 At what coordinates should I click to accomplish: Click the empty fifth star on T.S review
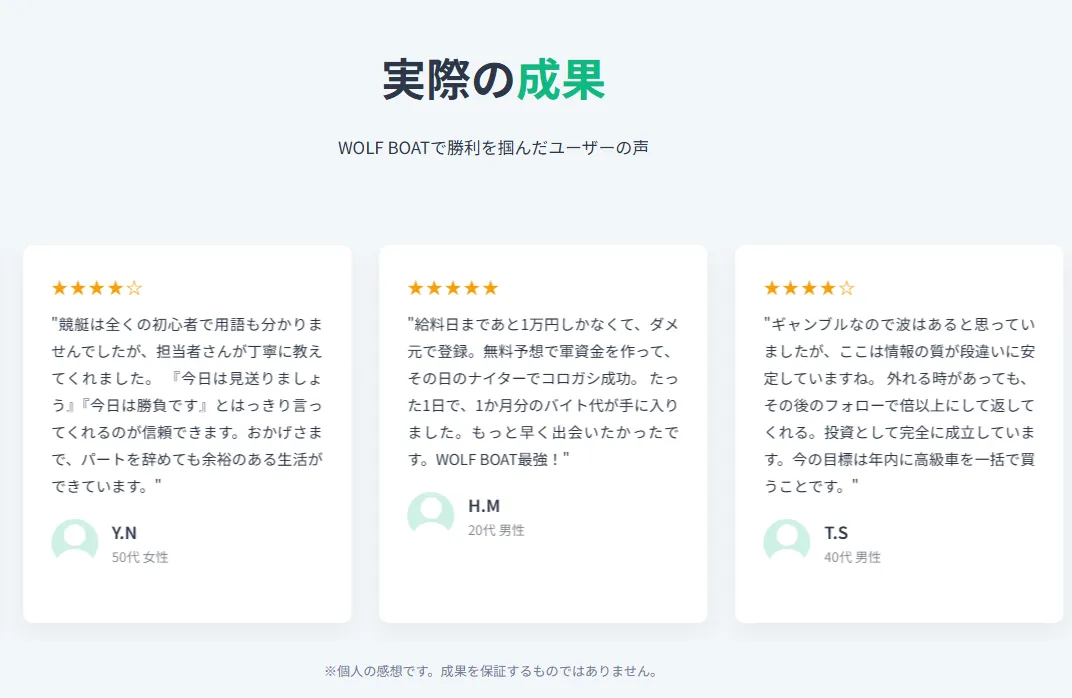[847, 288]
